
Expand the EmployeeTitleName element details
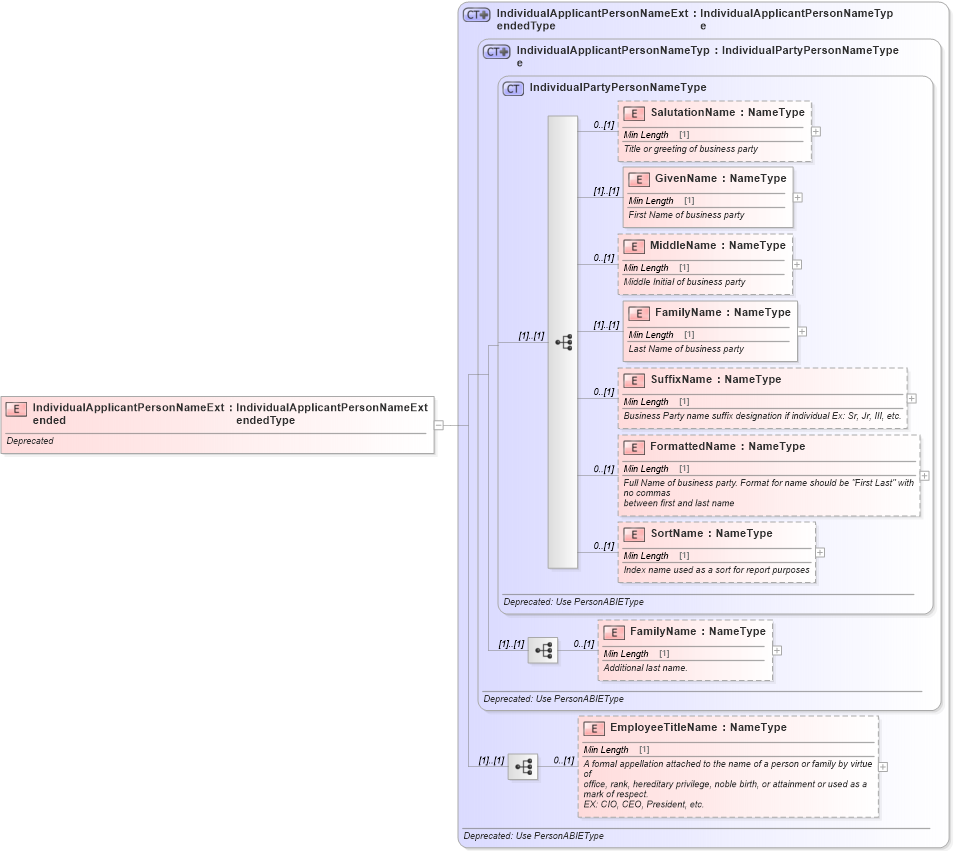[x=885, y=766]
